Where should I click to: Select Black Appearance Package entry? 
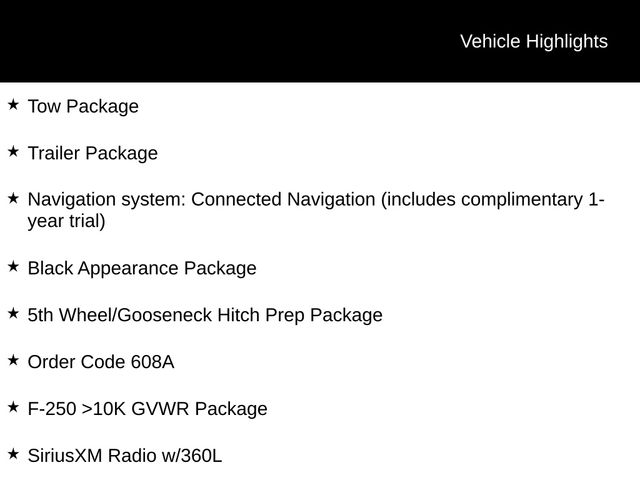point(142,269)
